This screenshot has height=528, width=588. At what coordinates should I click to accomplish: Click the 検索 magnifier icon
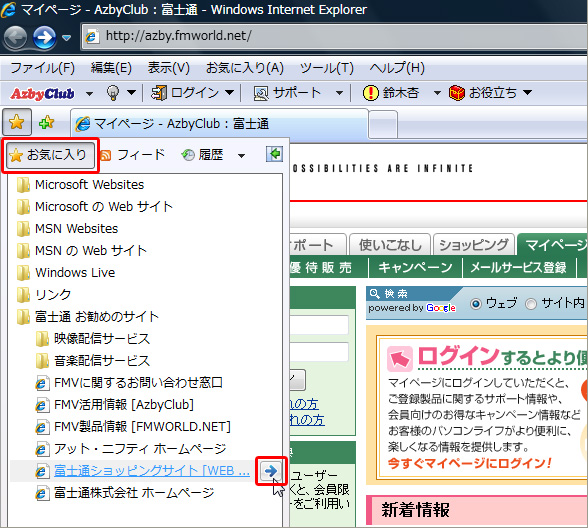pyautogui.click(x=375, y=293)
